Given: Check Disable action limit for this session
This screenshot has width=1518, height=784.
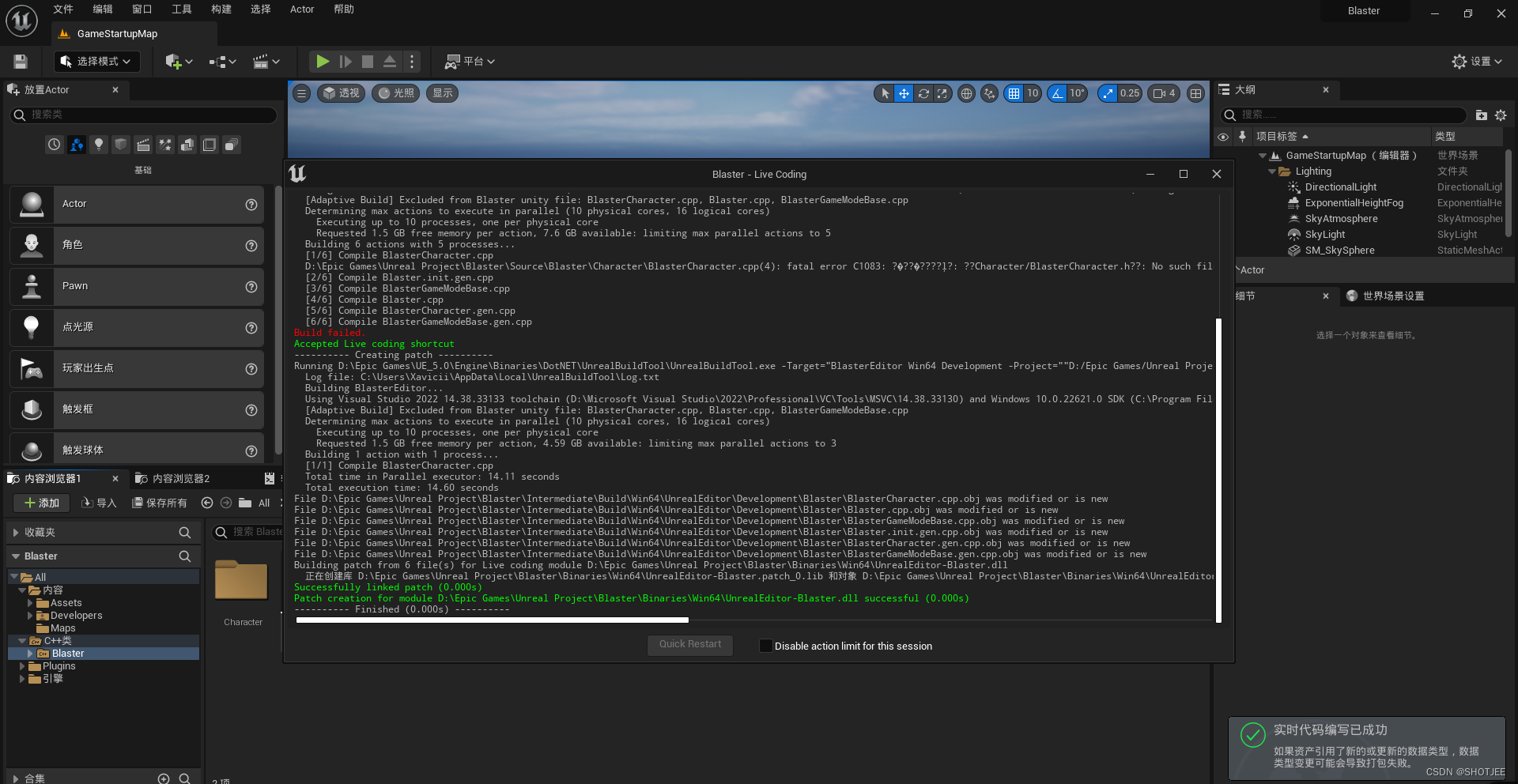Looking at the screenshot, I should point(765,646).
